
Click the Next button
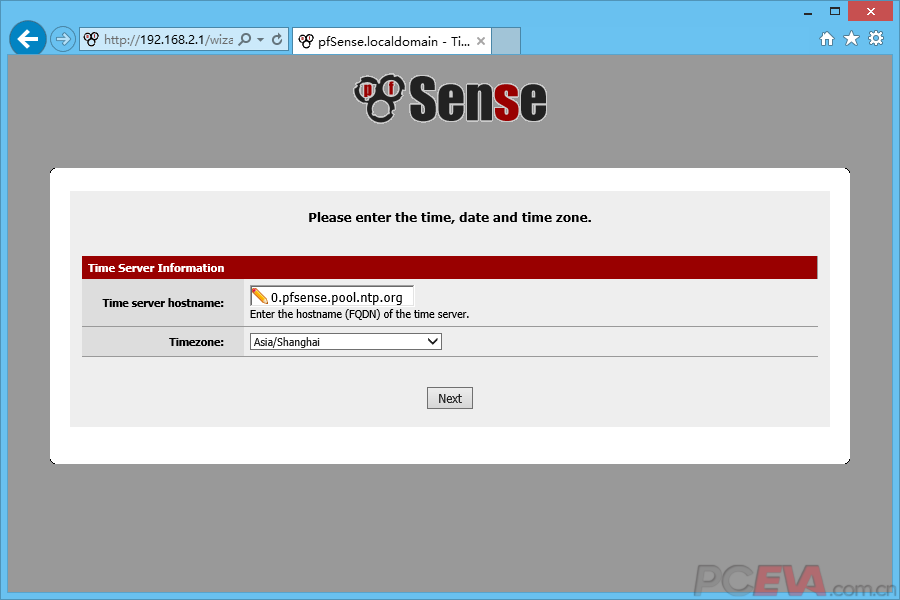point(450,398)
